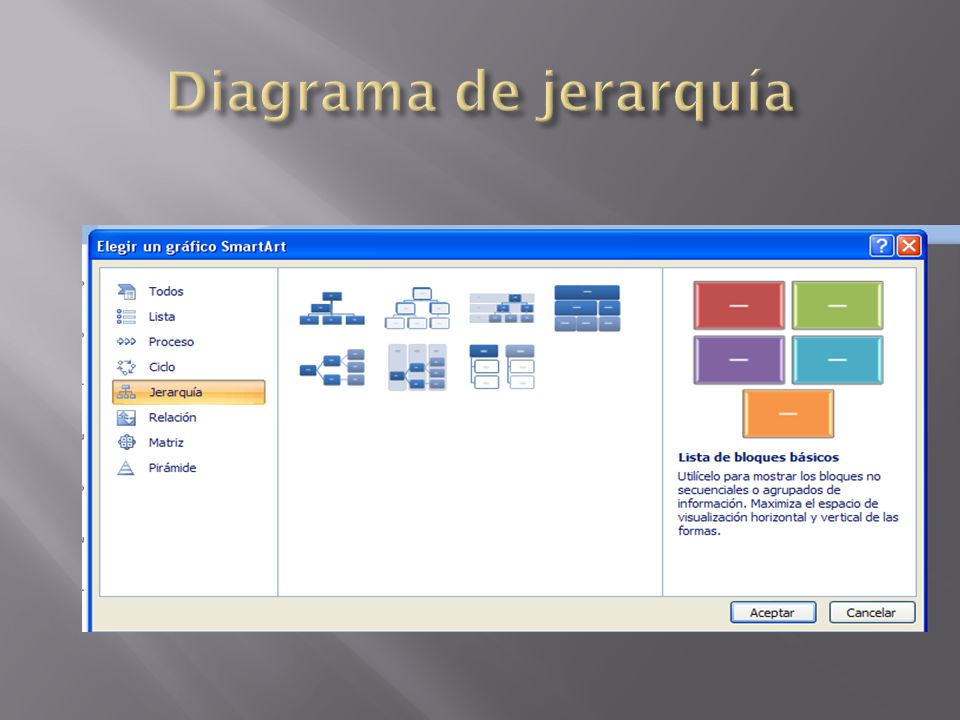The width and height of the screenshot is (960, 720).
Task: Click the orange preview block
Action: (788, 414)
